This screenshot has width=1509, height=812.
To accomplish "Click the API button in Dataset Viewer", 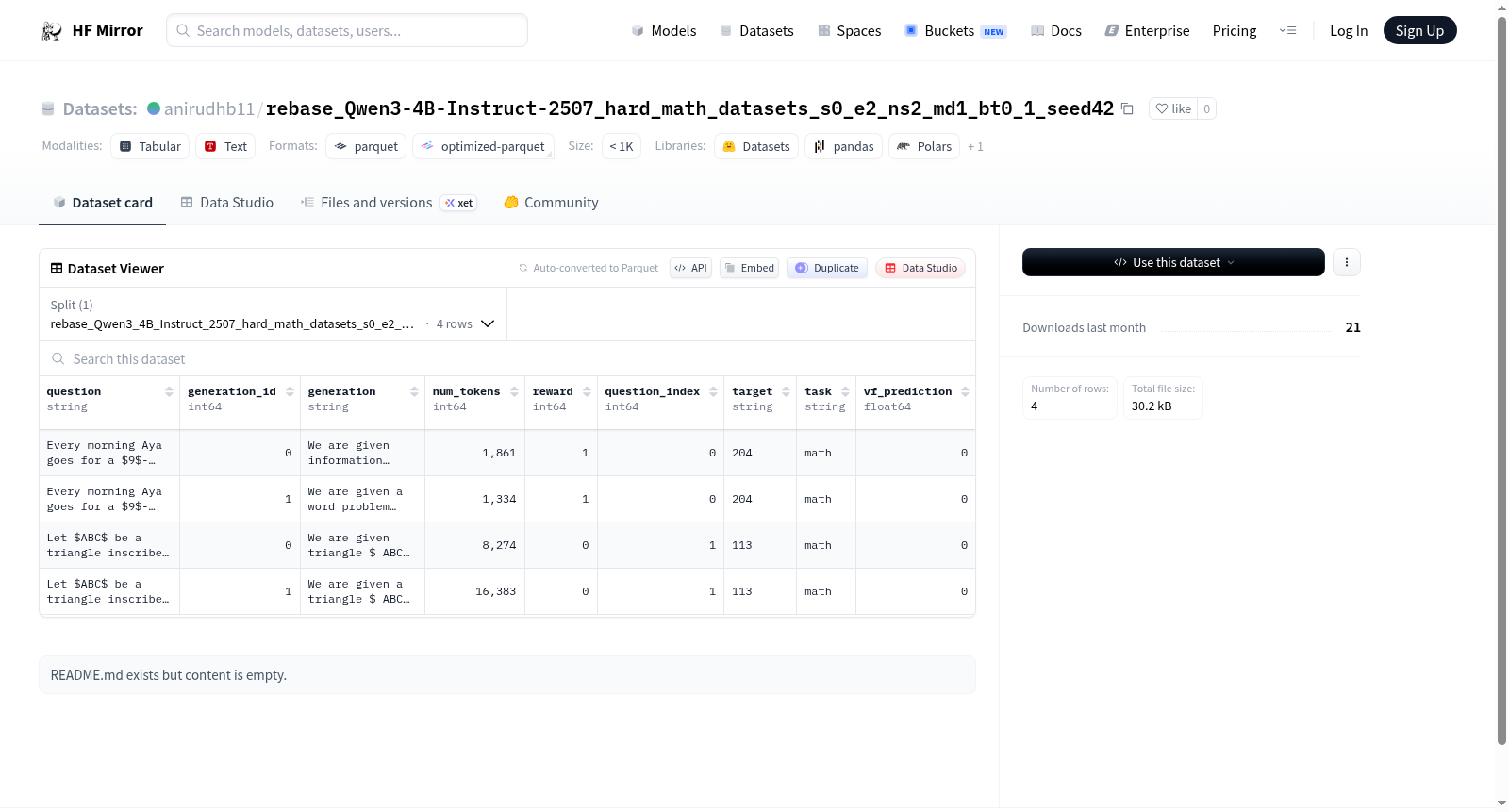I will (690, 268).
